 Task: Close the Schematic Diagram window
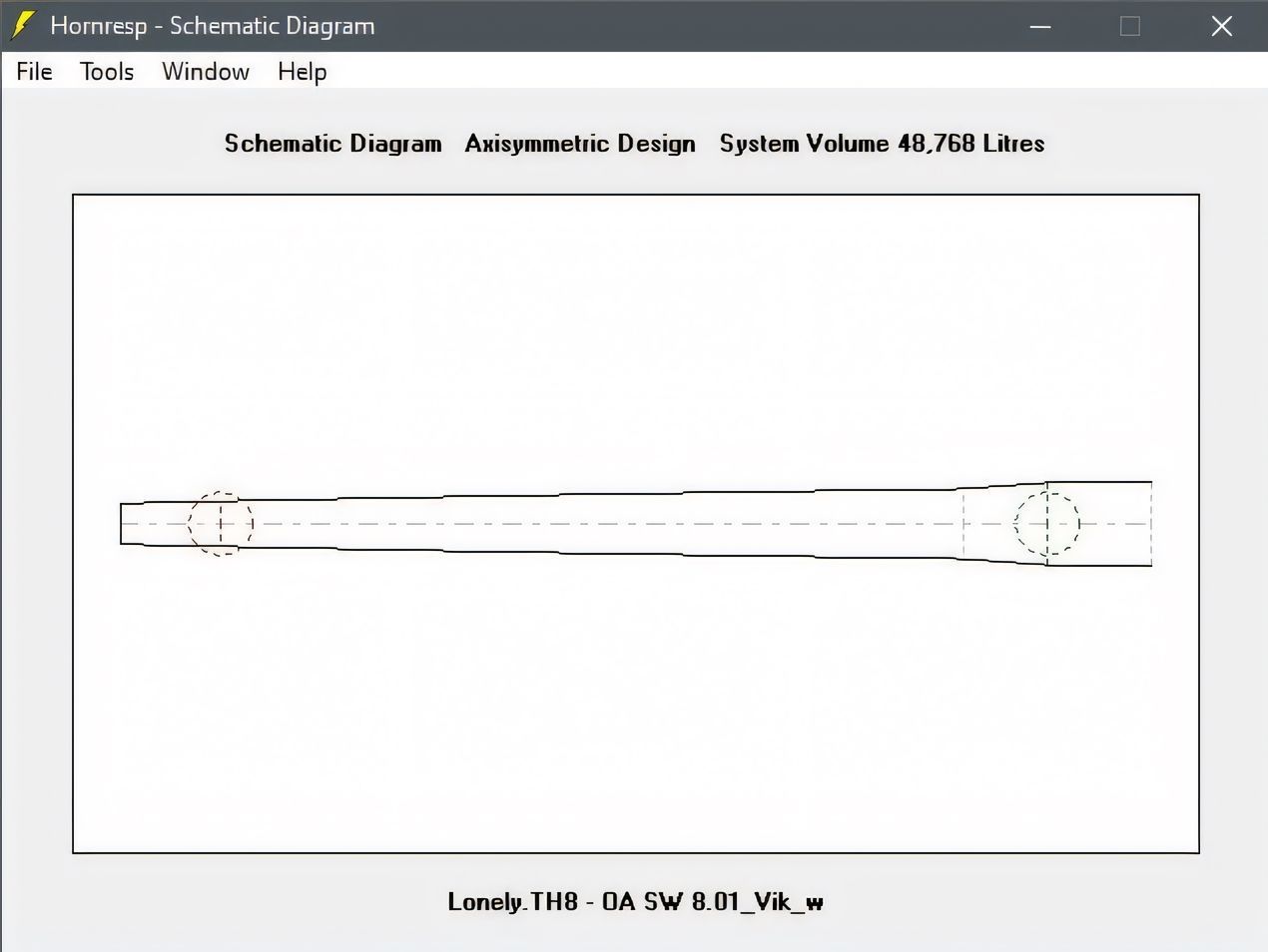1222,26
